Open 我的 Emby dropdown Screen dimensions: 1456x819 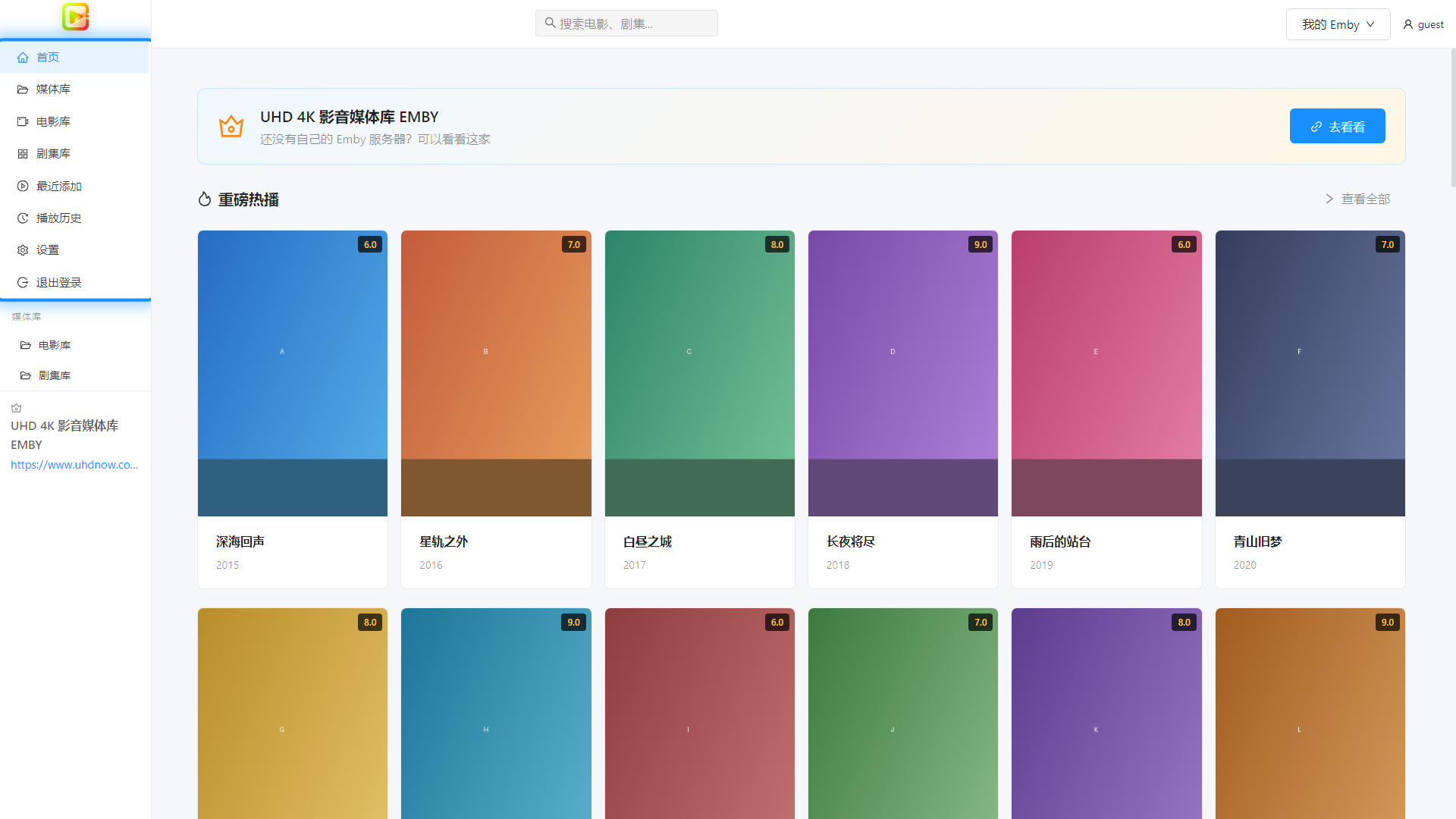pos(1338,24)
